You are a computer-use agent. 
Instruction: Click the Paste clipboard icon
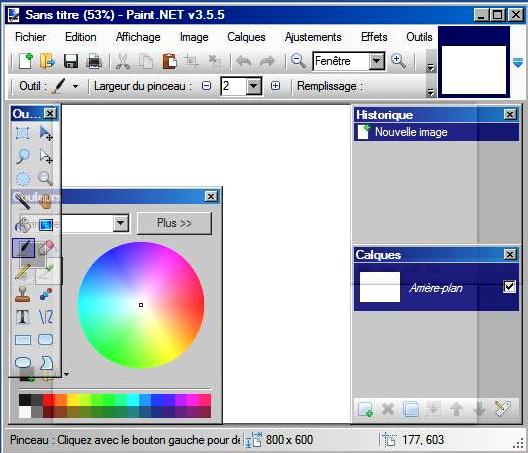click(x=169, y=61)
